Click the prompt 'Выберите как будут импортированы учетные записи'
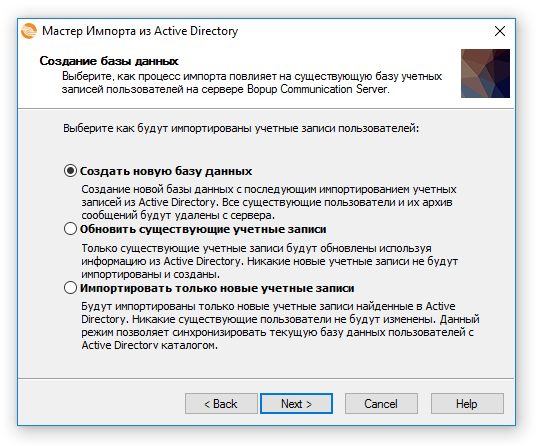The image size is (536, 446). [241, 129]
